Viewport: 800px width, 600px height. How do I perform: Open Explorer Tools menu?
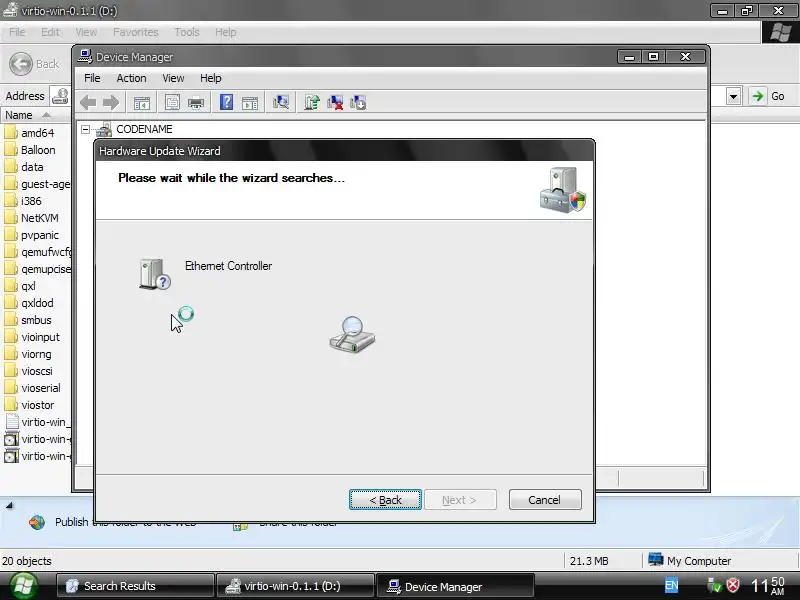(187, 32)
